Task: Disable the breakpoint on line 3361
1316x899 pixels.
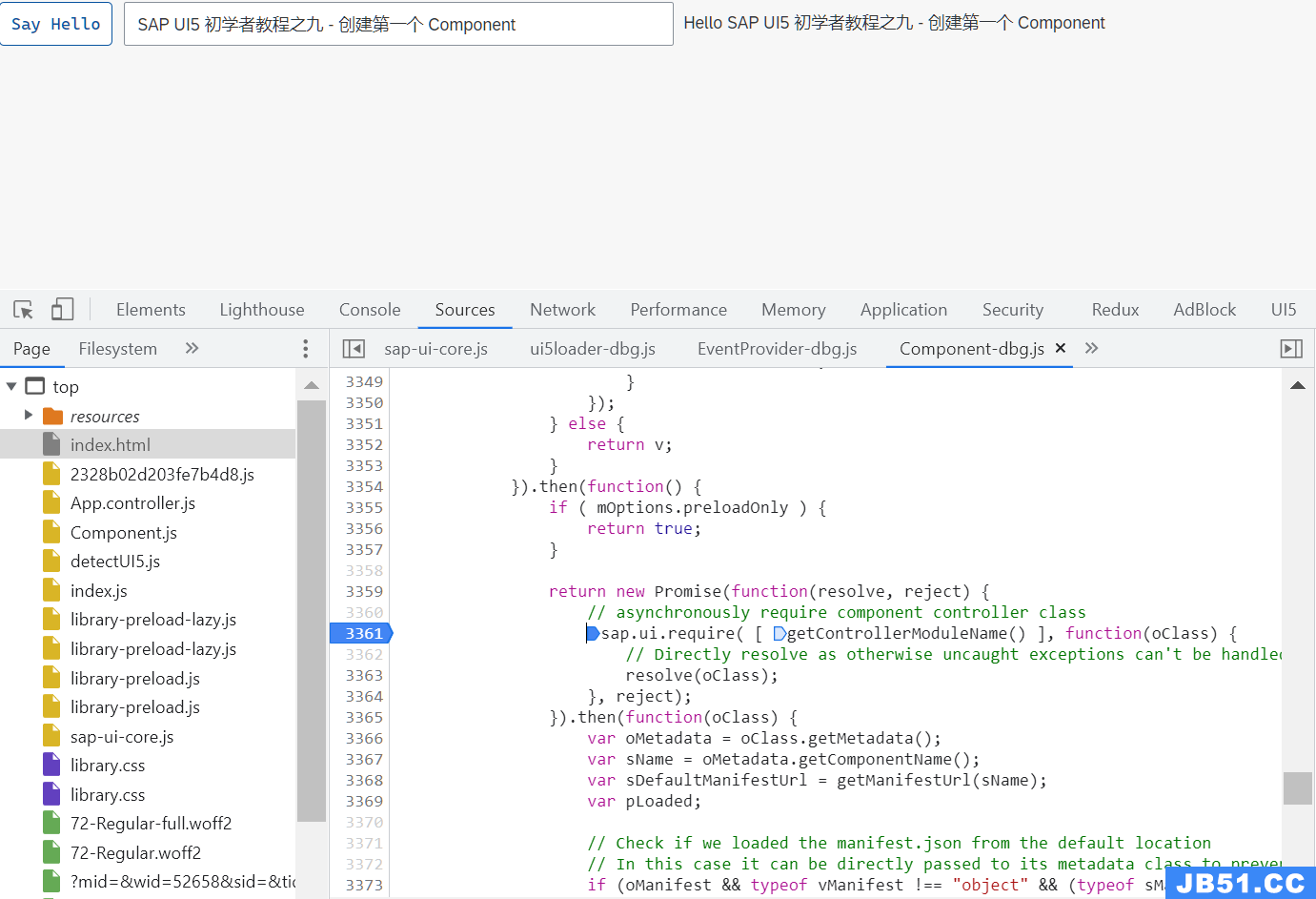Action: coord(360,632)
